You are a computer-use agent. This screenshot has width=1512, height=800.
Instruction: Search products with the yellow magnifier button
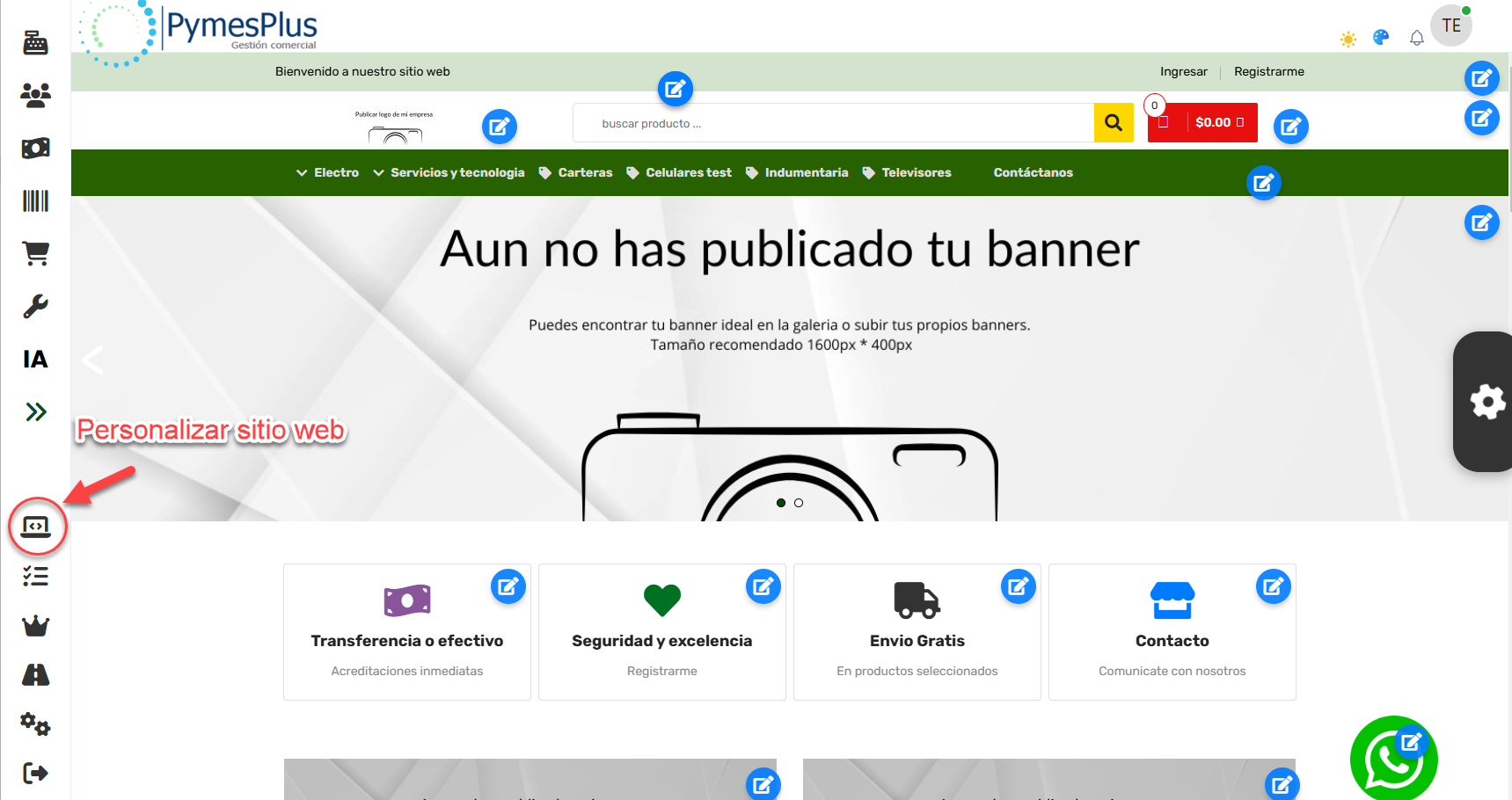pyautogui.click(x=1113, y=122)
